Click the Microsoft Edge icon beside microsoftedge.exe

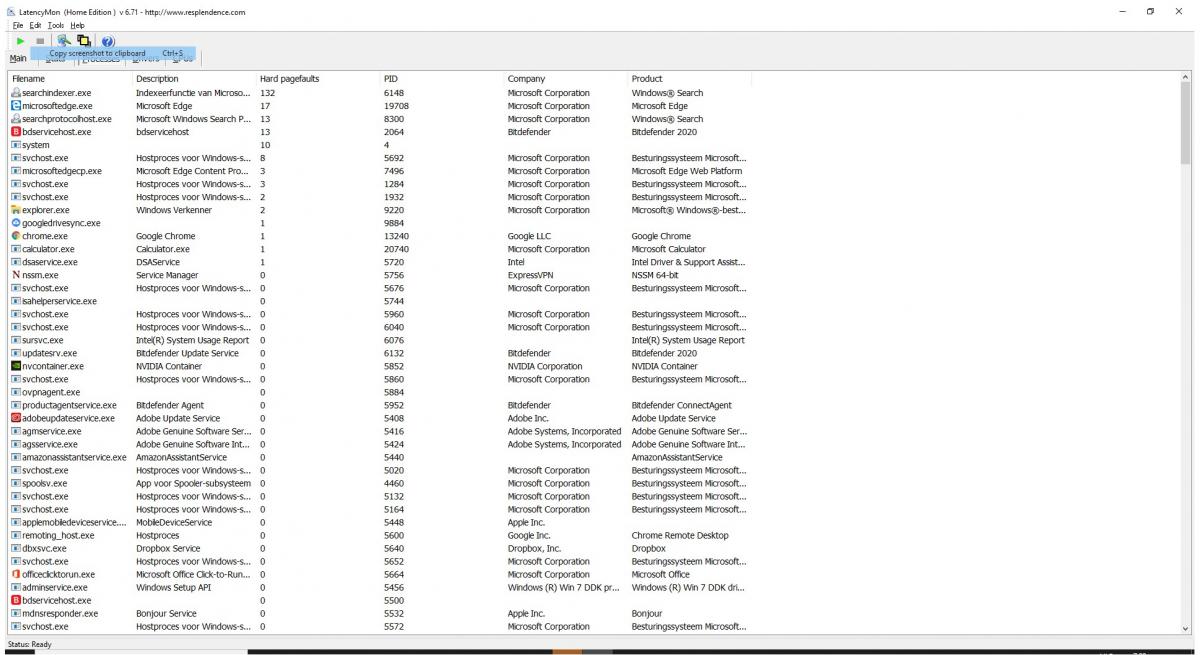[16, 106]
